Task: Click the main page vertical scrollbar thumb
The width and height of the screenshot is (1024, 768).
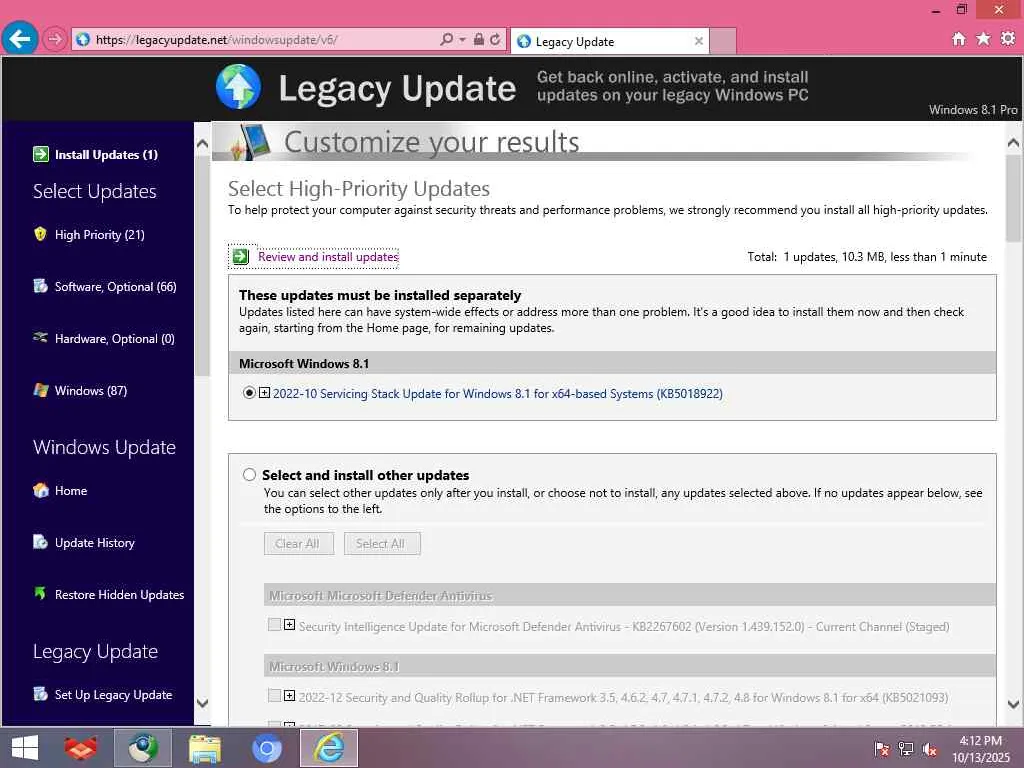Action: [x=1013, y=198]
